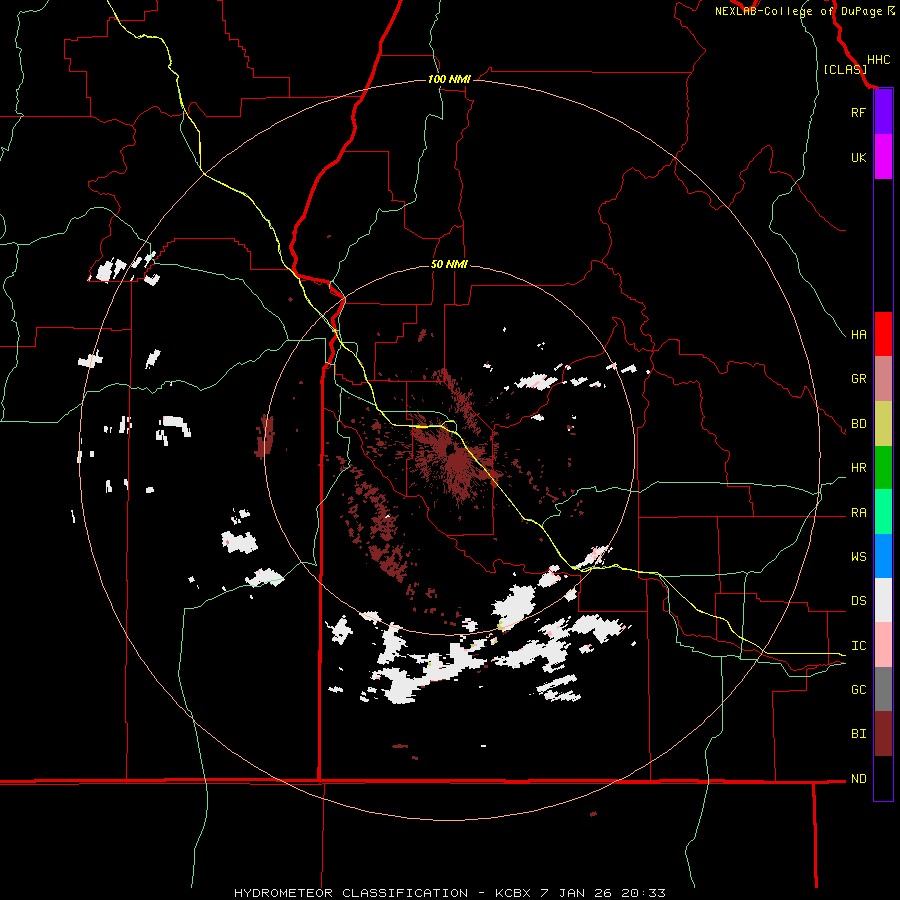
Task: Click the UK magenta legend swatch
Action: 883,157
